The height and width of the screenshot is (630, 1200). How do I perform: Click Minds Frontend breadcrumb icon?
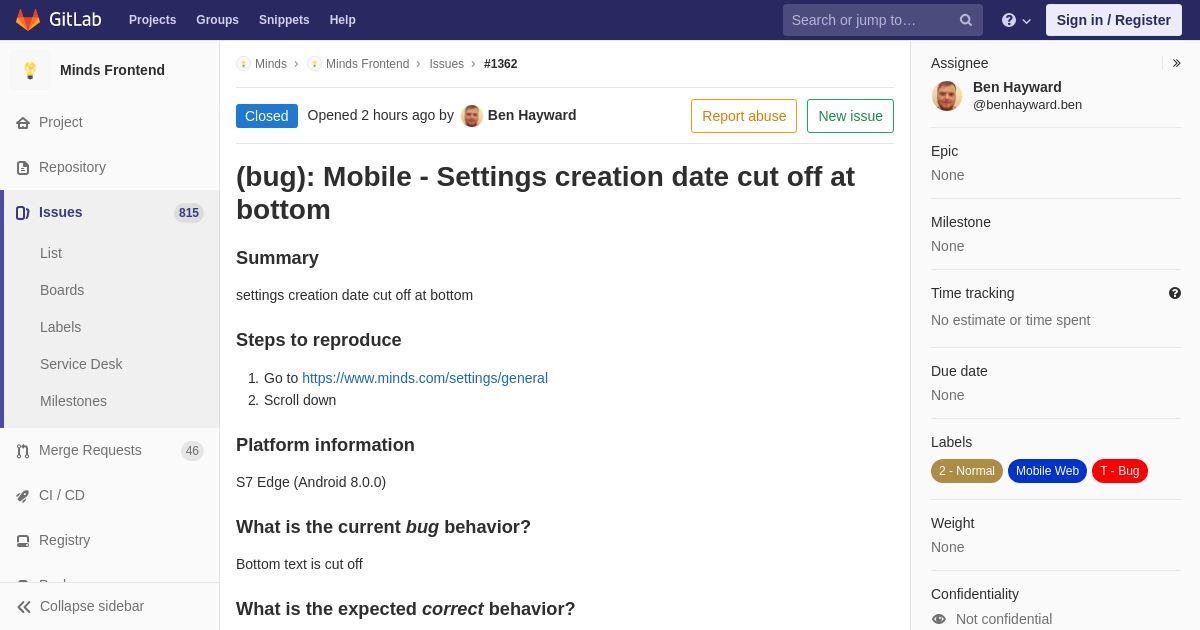314,64
